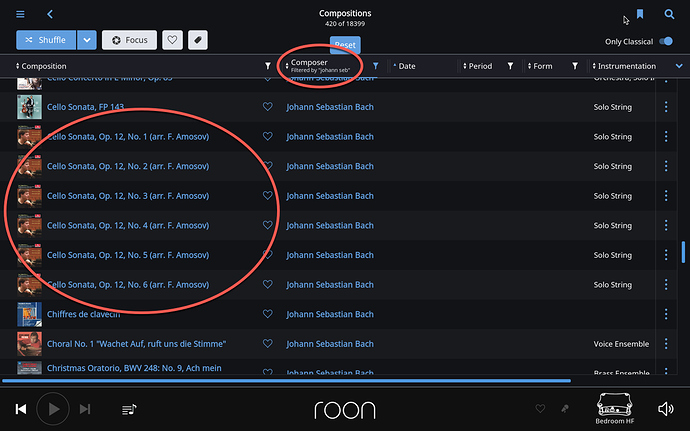Expand the Shuffle dropdown arrow

click(87, 40)
